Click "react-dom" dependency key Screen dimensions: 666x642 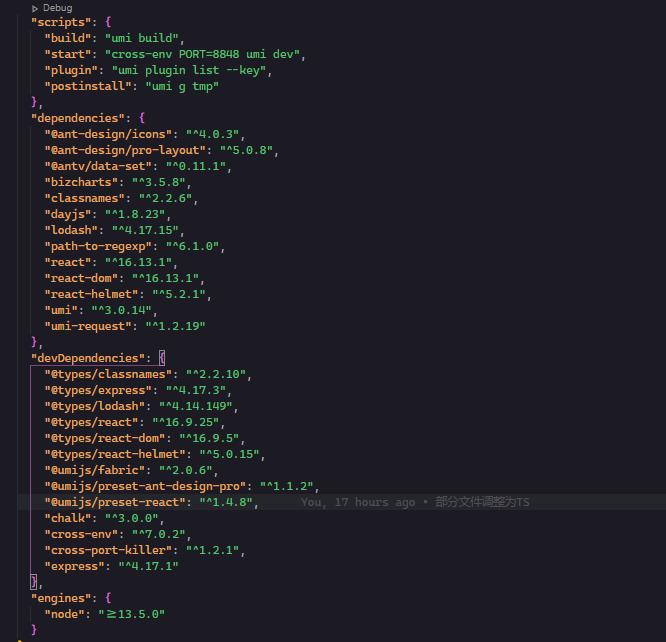pyautogui.click(x=81, y=278)
